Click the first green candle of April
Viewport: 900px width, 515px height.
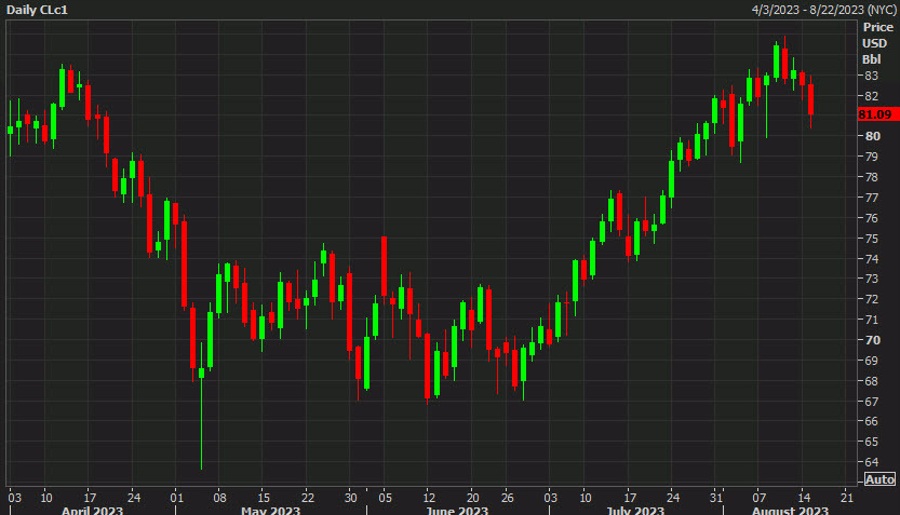tap(10, 129)
